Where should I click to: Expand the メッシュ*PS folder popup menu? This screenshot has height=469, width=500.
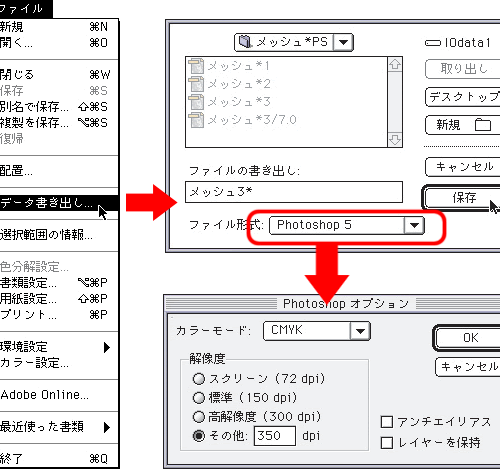pyautogui.click(x=294, y=42)
